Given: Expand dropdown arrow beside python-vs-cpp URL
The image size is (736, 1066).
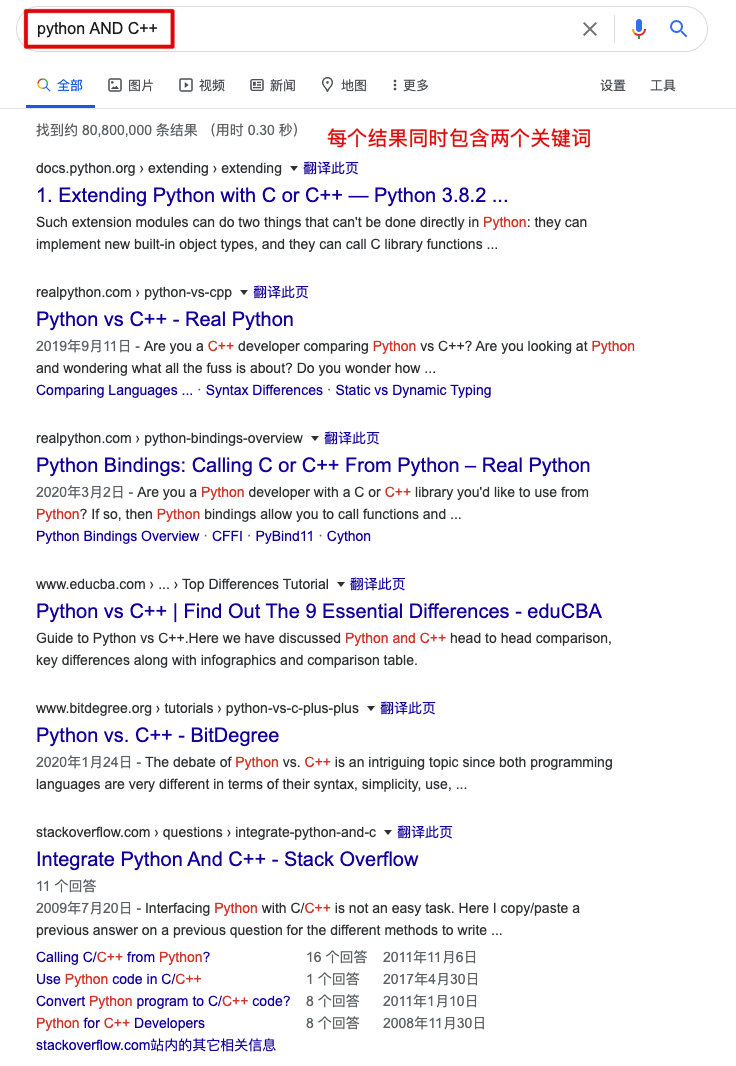Looking at the screenshot, I should pyautogui.click(x=244, y=293).
